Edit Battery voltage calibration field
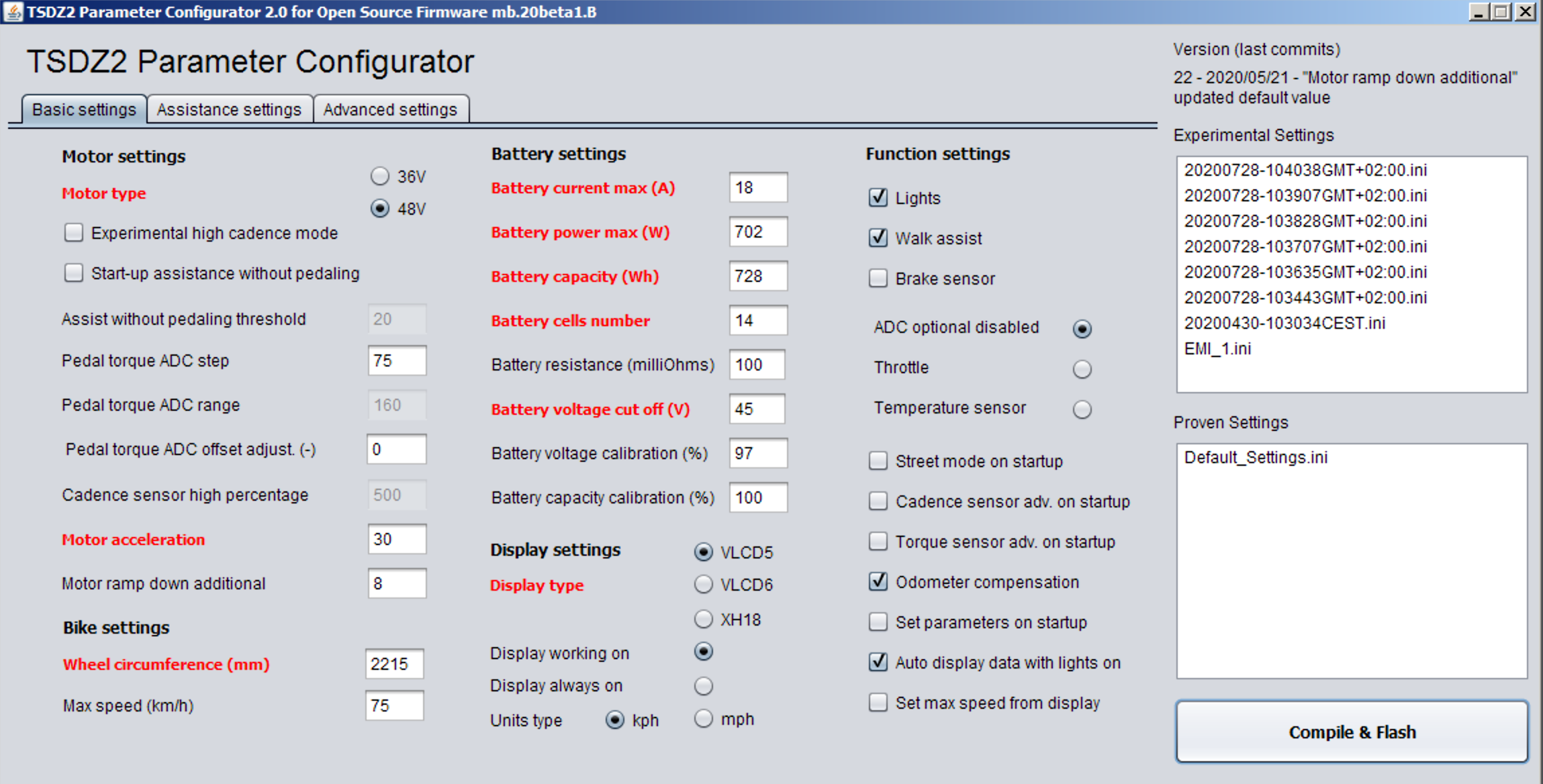1543x784 pixels. (x=758, y=453)
